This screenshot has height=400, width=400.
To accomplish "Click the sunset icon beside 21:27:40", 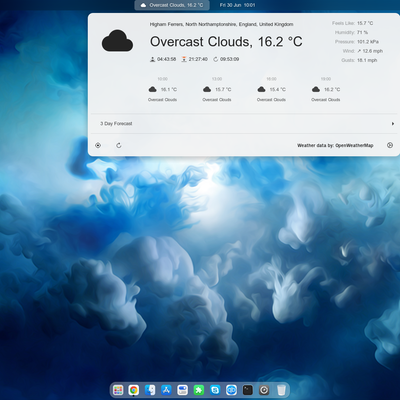I will 184,59.
